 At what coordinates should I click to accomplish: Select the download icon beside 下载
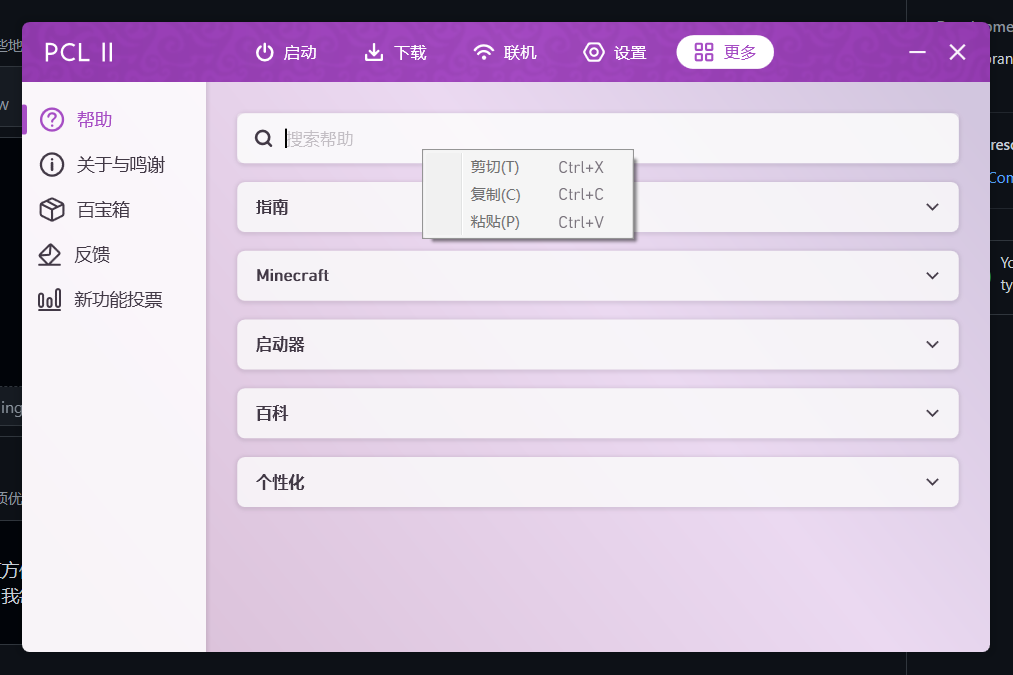point(372,52)
